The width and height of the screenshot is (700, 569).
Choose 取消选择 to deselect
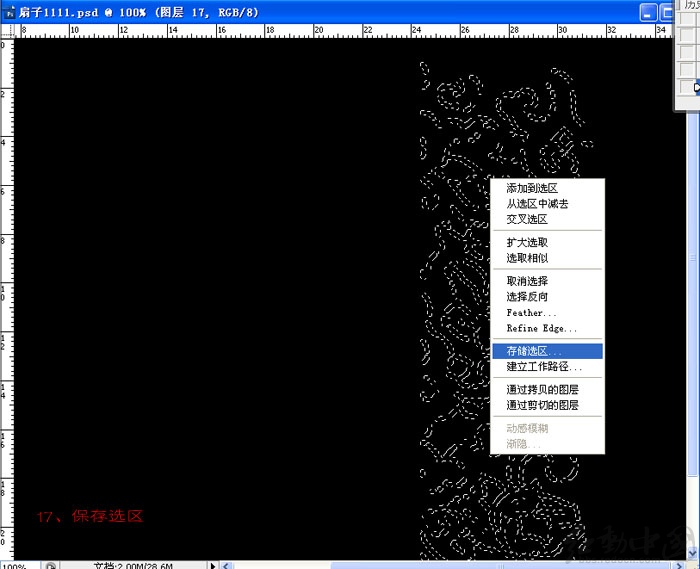click(547, 281)
